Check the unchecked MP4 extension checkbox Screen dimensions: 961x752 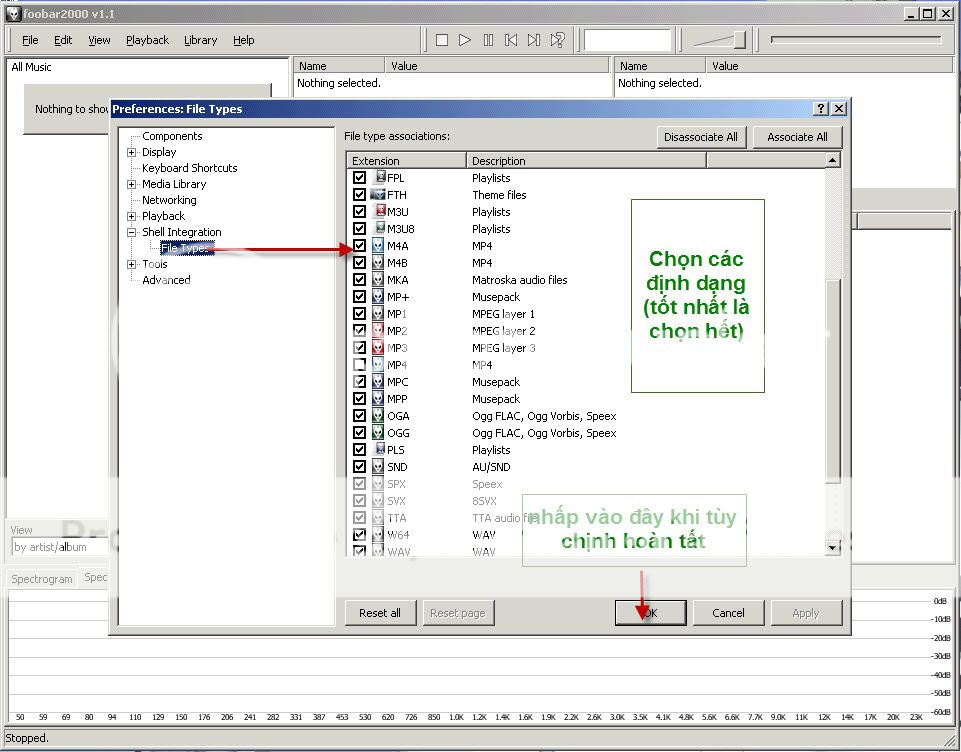pos(360,365)
